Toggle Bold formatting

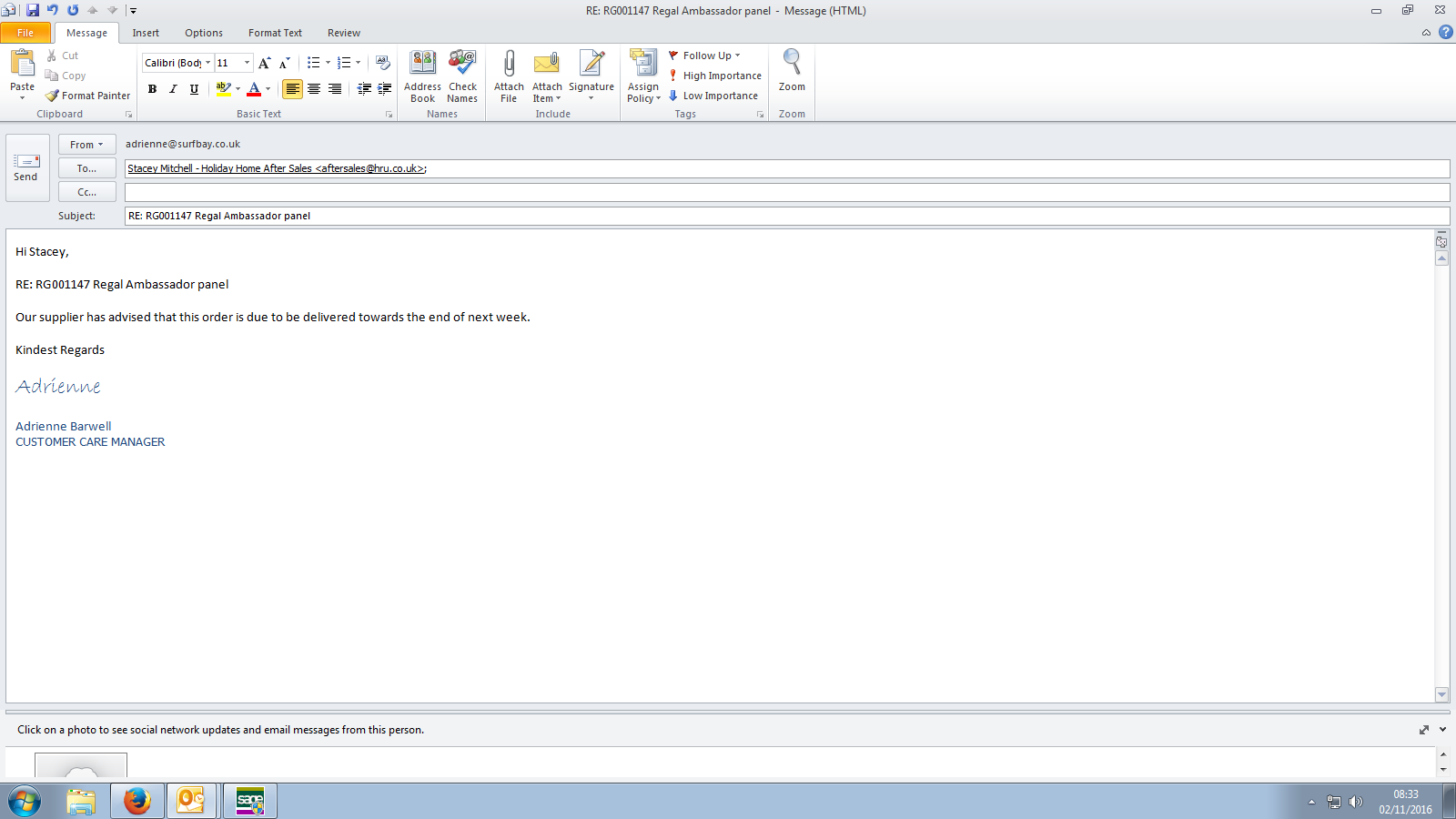[152, 88]
